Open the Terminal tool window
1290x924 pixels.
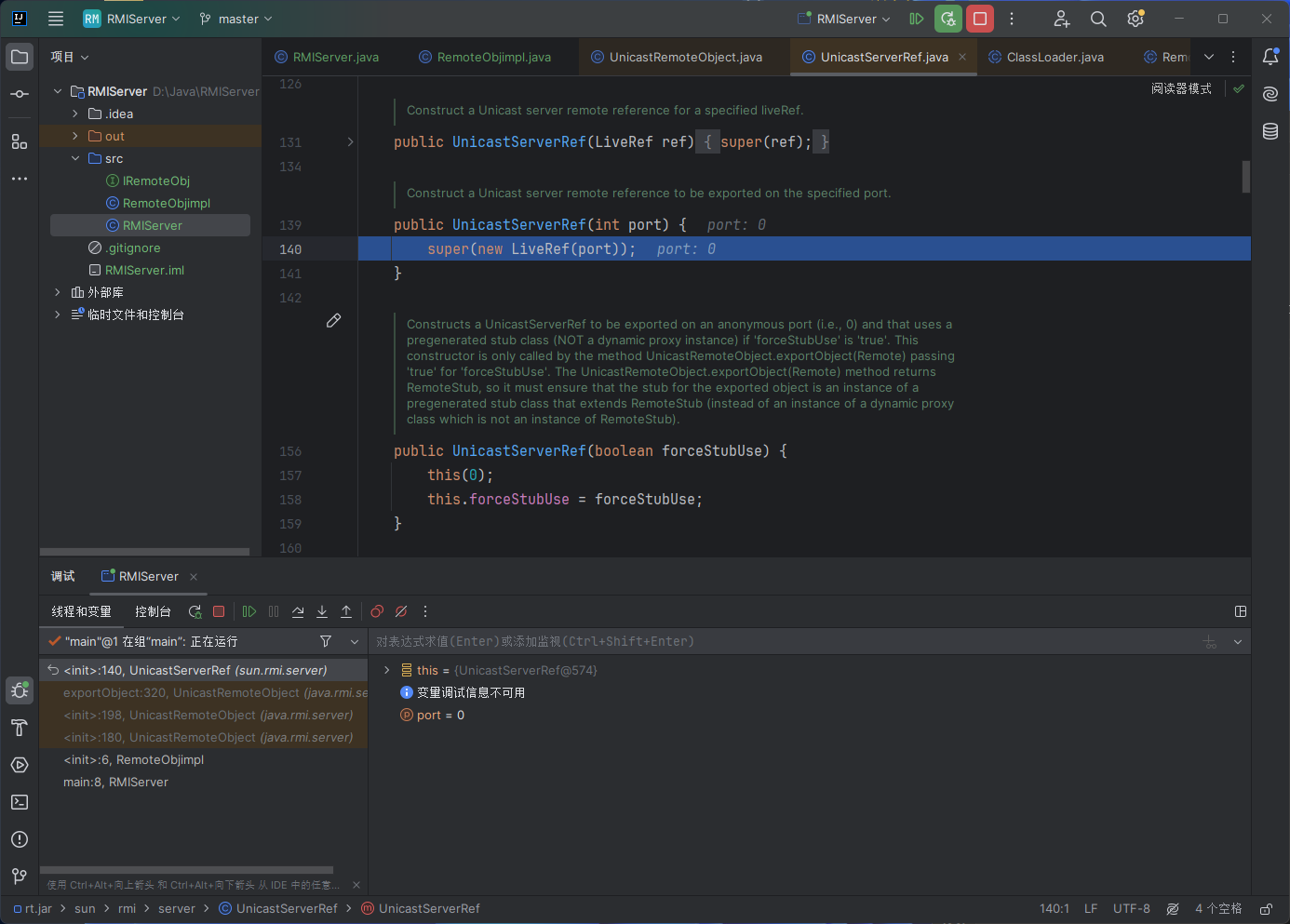tap(20, 802)
